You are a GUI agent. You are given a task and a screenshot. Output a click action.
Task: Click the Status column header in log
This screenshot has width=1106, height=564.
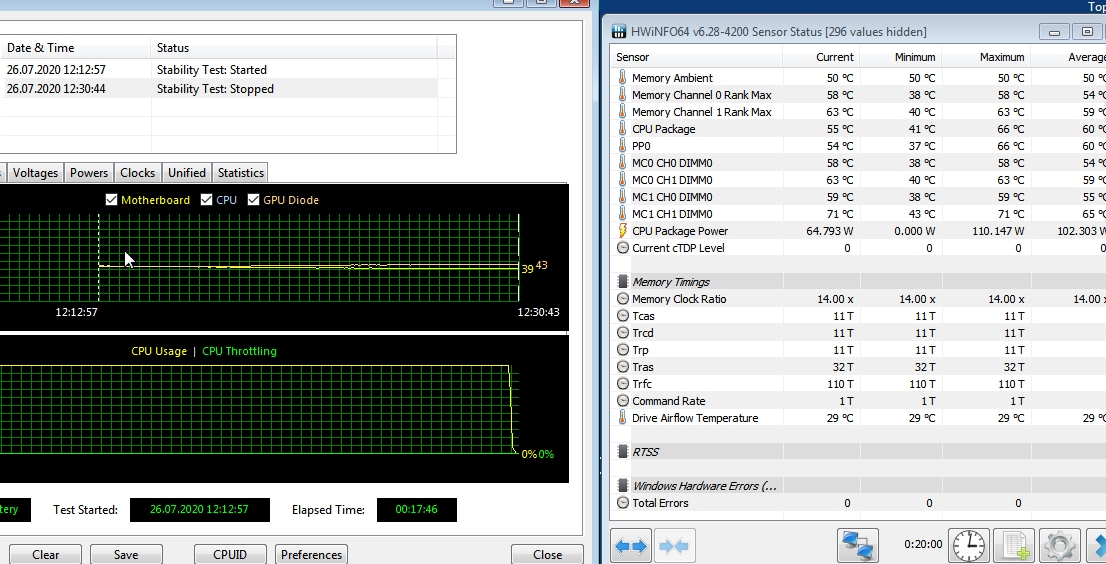(293, 48)
